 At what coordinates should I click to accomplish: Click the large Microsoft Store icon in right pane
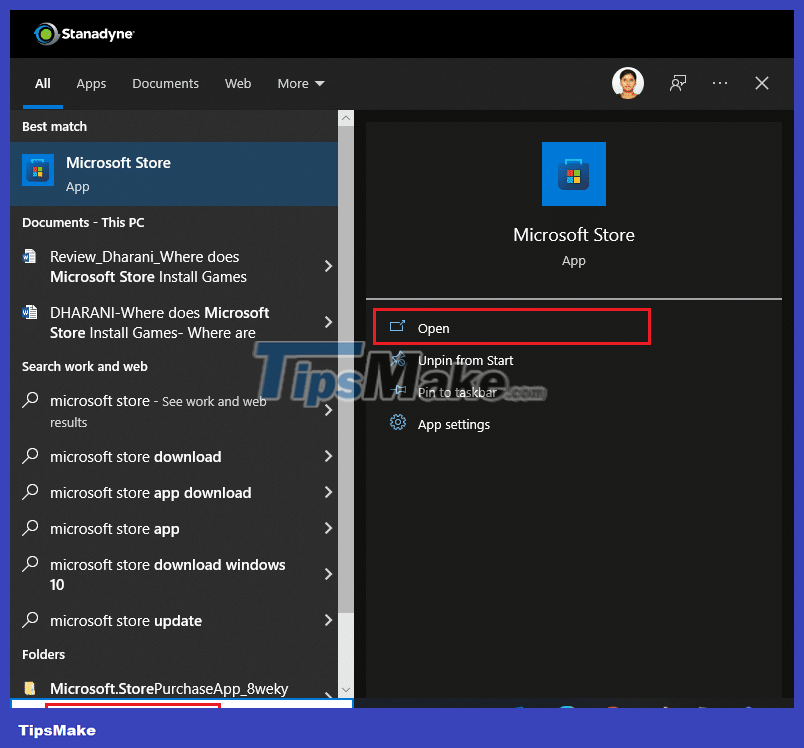pos(573,174)
